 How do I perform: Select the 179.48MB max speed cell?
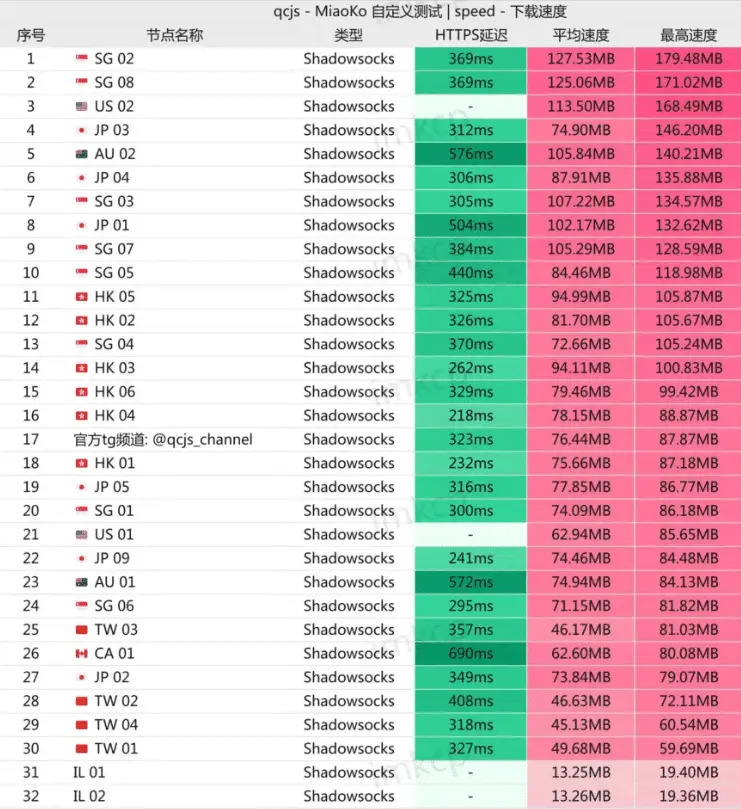[688, 59]
